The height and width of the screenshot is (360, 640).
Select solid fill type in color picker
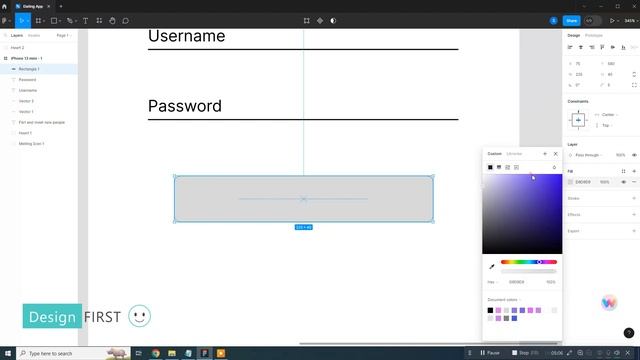(490, 167)
